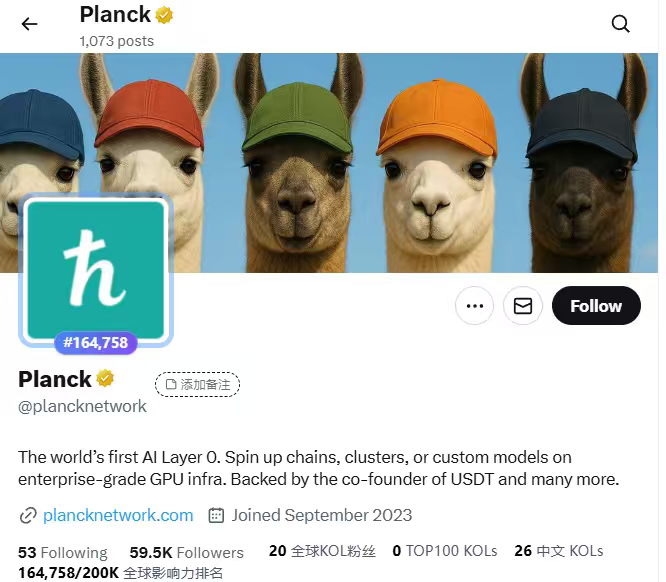Image resolution: width=666 pixels, height=582 pixels.
Task: Open plancknetwork.com website link
Action: pos(118,515)
